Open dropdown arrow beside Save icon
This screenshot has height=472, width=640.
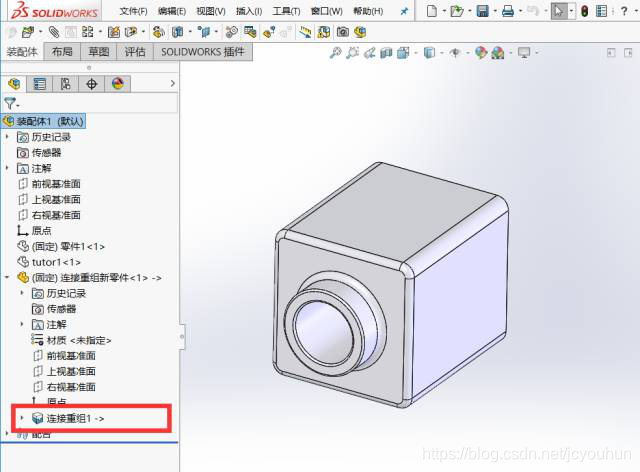[x=495, y=11]
